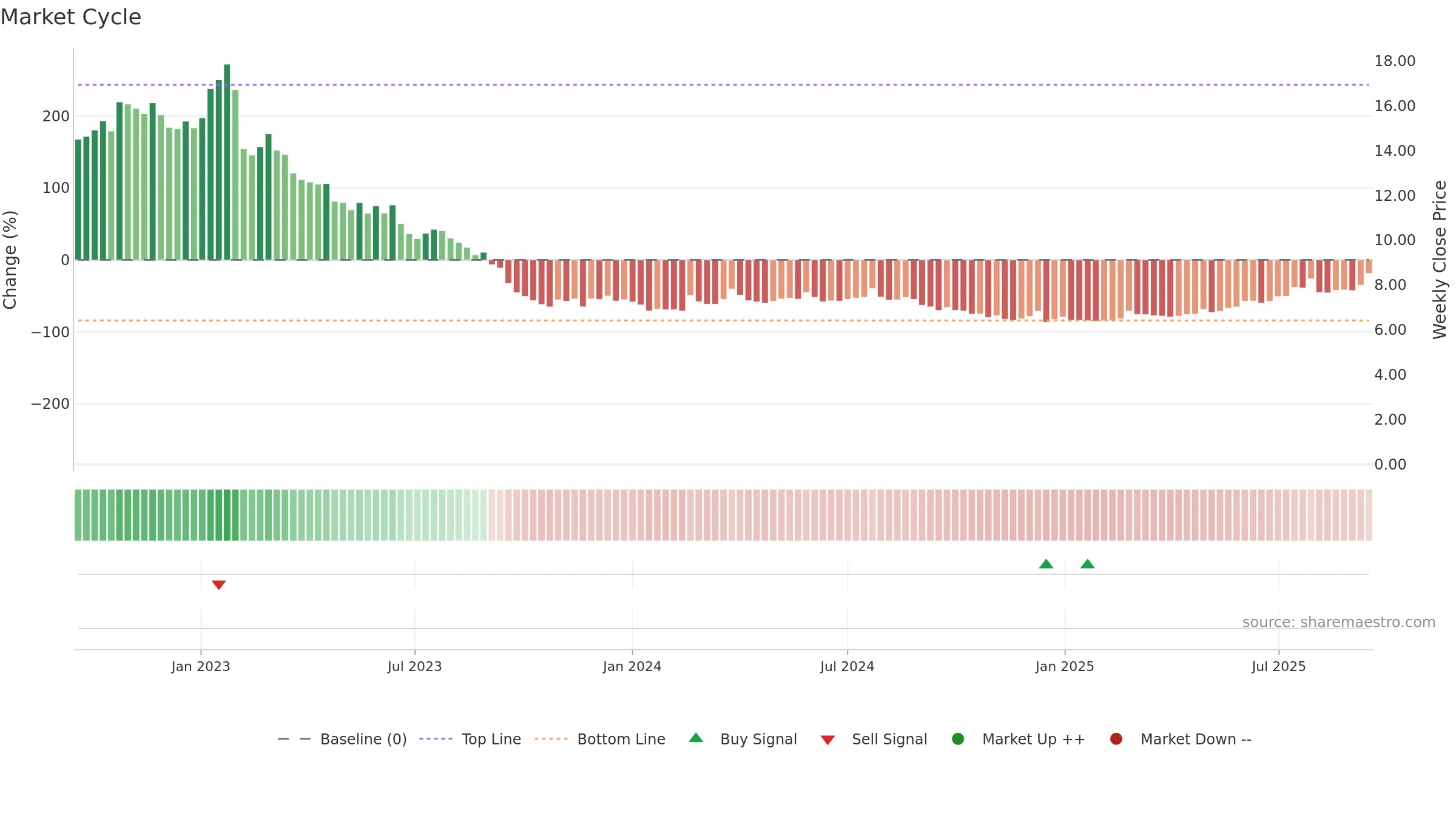1456x819 pixels.
Task: Click the Weekly Close Price axis title
Action: tap(1440, 260)
